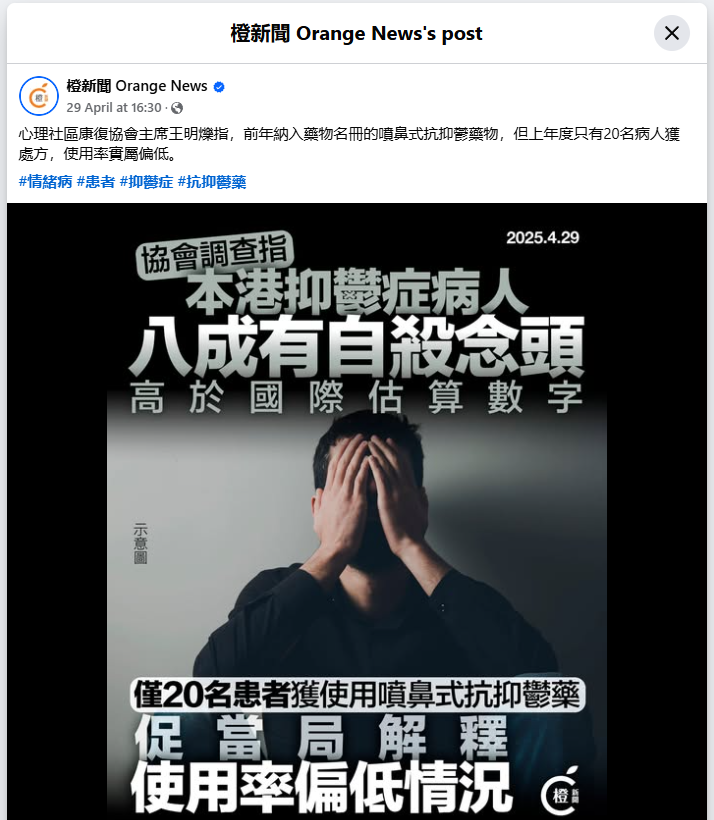Image resolution: width=714 pixels, height=820 pixels.
Task: Open the 29 April at 16:30 timestamp
Action: click(114, 108)
